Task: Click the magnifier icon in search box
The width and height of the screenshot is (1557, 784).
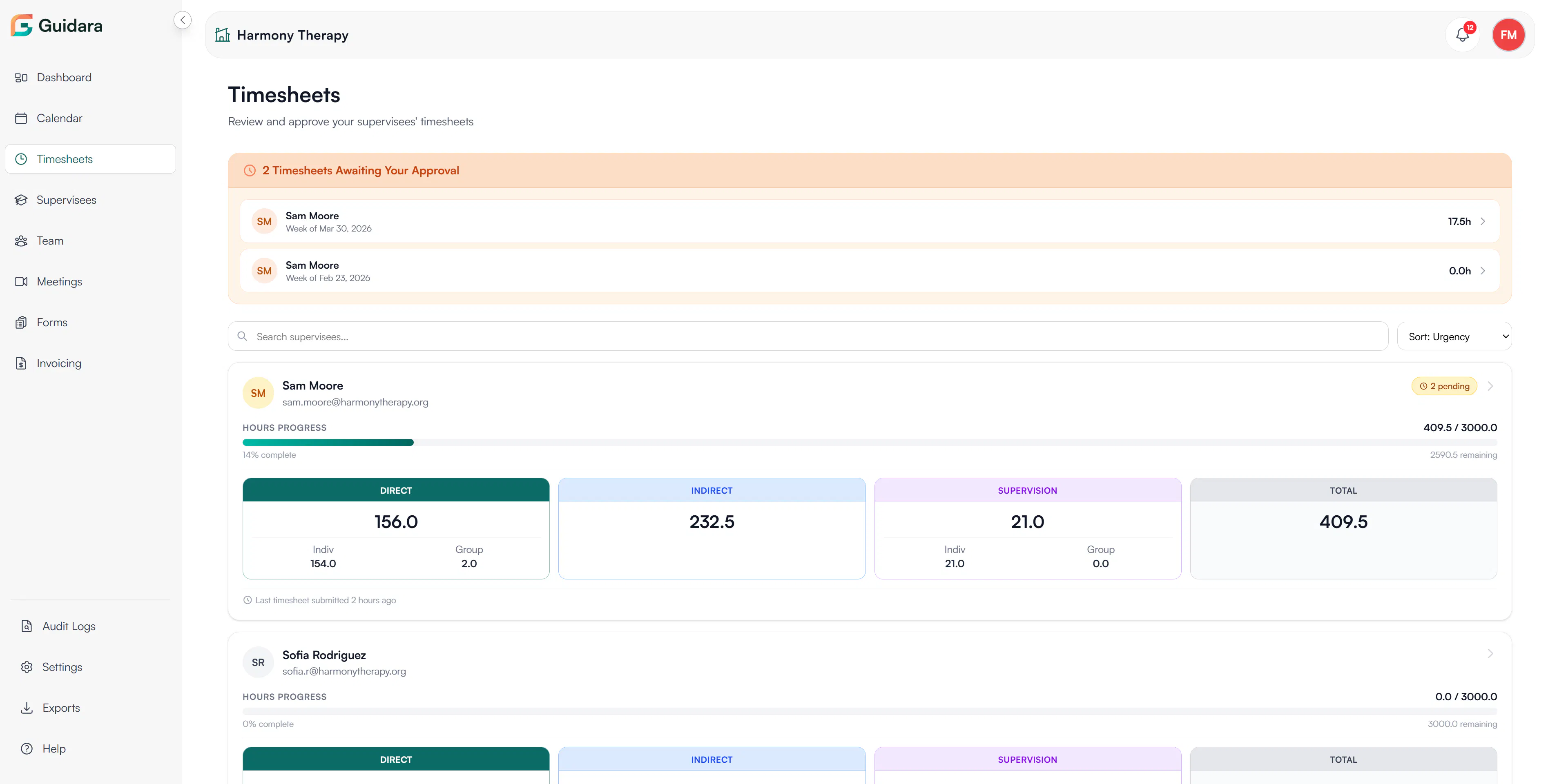Action: point(242,336)
